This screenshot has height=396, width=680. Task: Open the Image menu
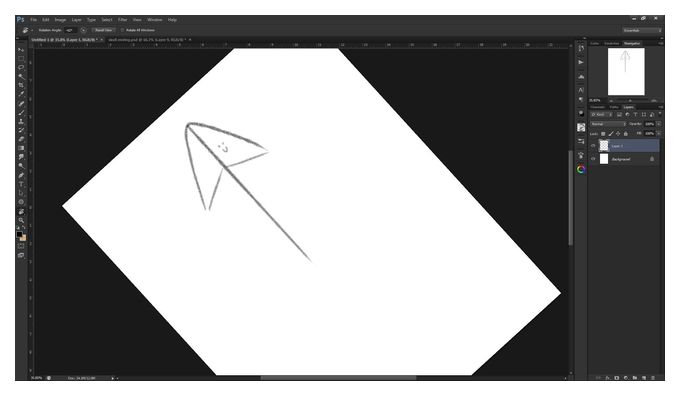click(x=60, y=20)
